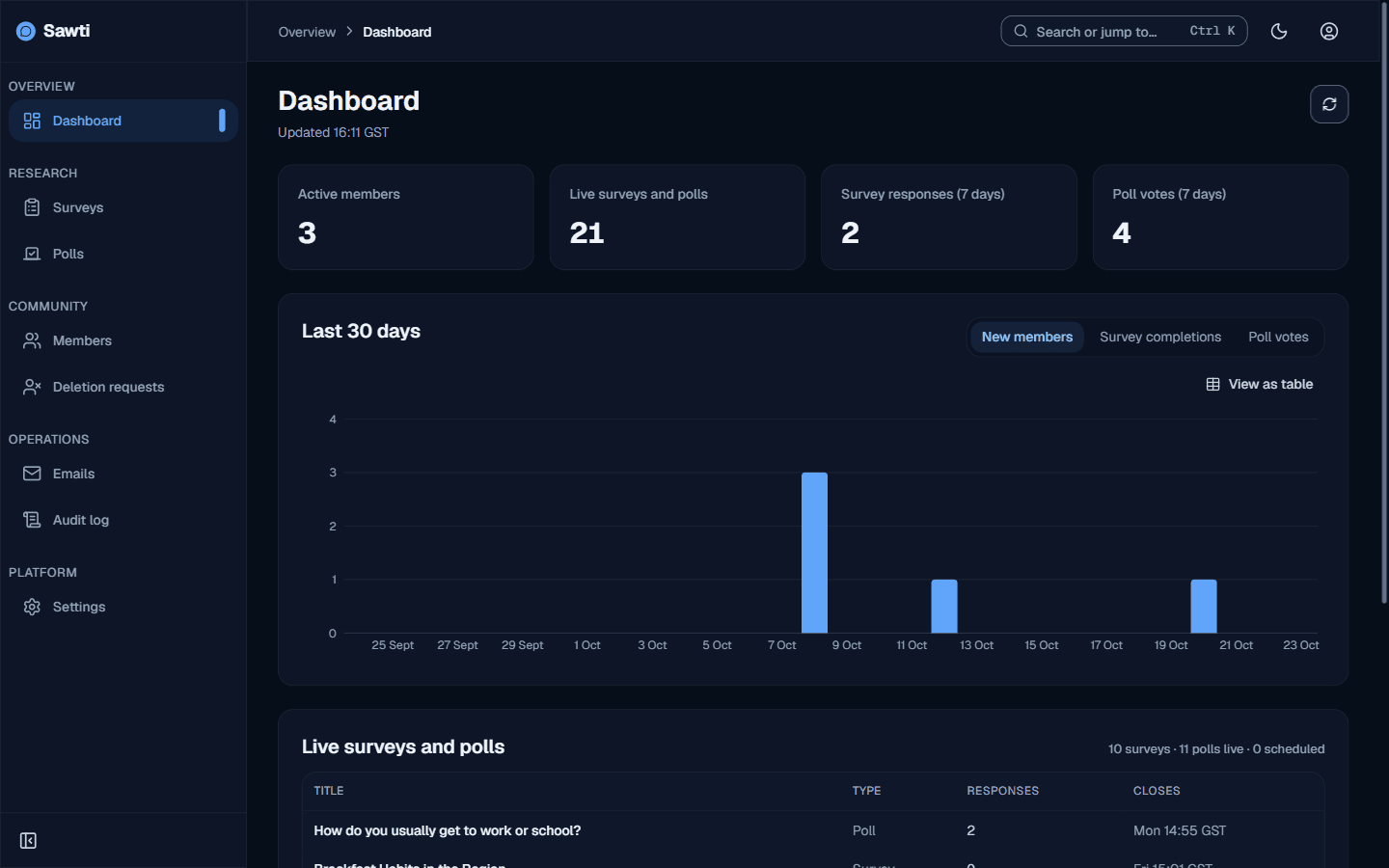Click the Mon 14:55 GST closing time
The width and height of the screenshot is (1389, 868).
click(x=1180, y=830)
